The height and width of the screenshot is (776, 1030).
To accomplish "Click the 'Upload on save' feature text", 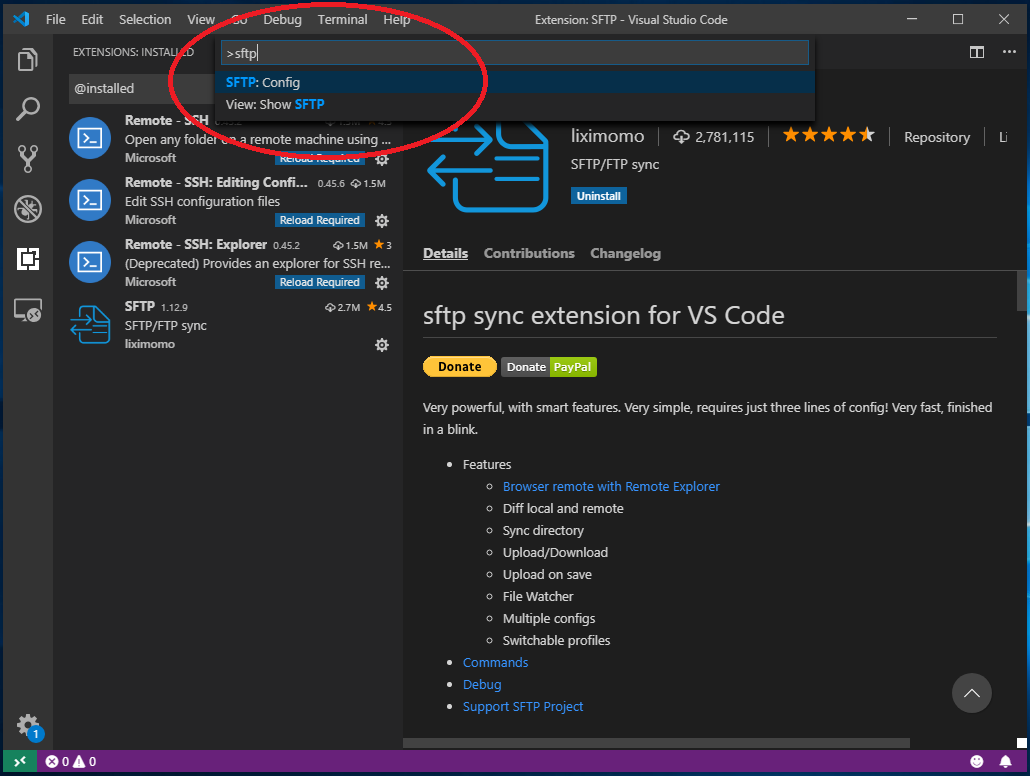I will [547, 574].
